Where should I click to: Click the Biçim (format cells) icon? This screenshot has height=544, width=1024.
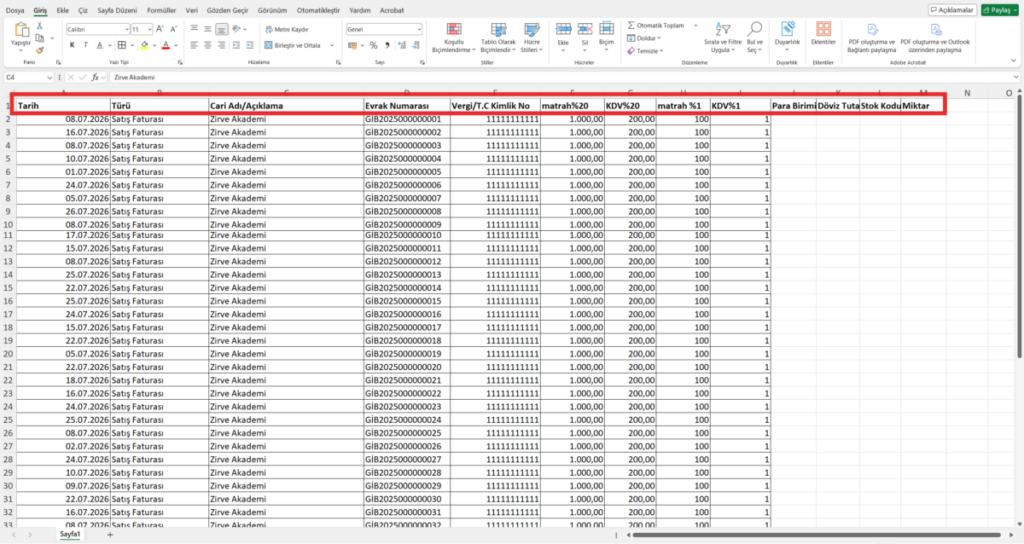(x=607, y=29)
